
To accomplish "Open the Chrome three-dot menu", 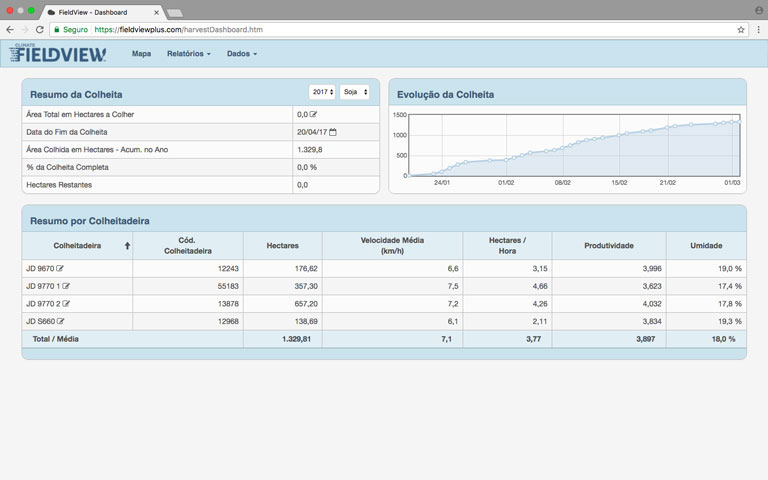I will [x=758, y=29].
